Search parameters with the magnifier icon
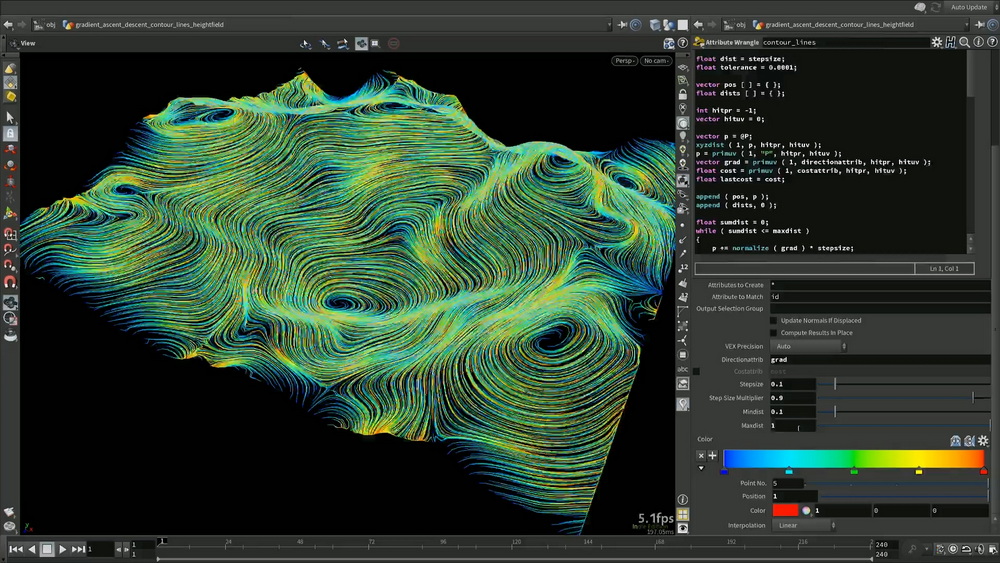 click(964, 42)
